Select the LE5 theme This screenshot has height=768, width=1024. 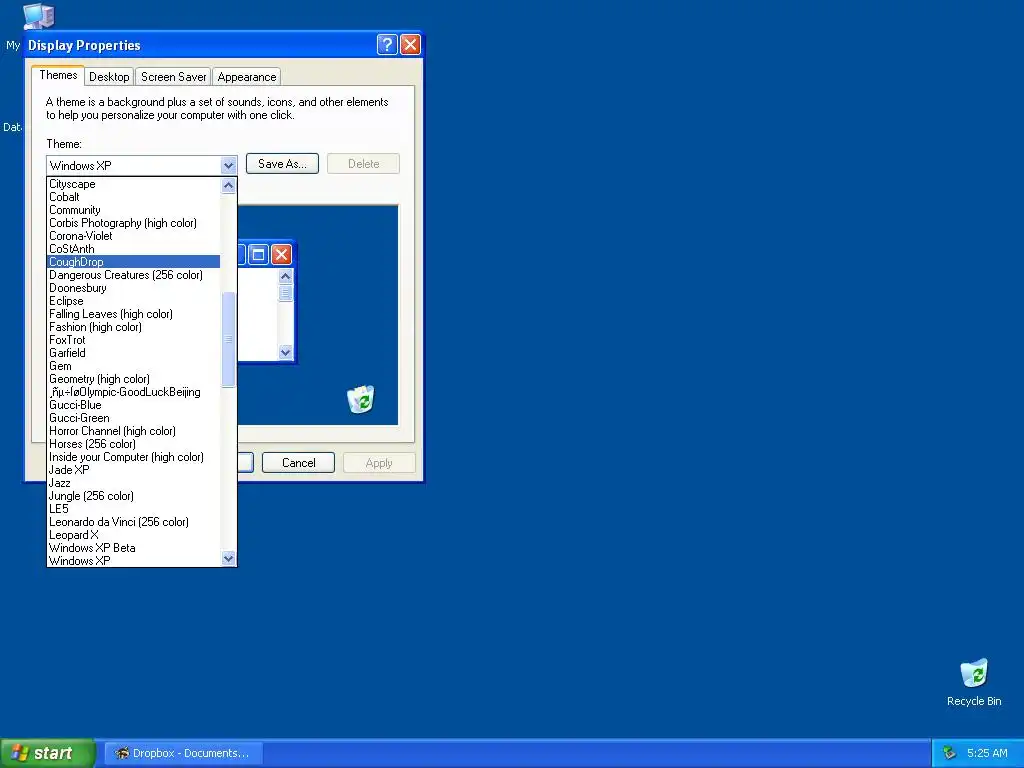(x=134, y=509)
